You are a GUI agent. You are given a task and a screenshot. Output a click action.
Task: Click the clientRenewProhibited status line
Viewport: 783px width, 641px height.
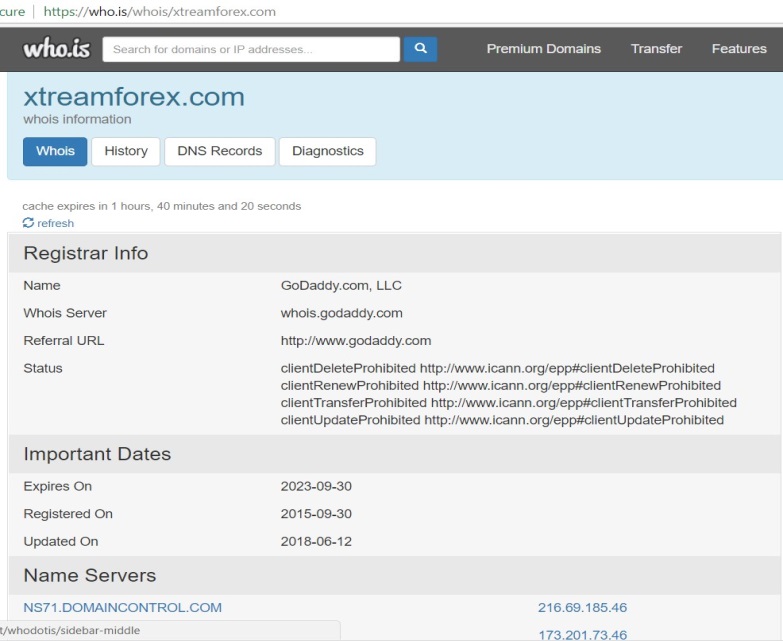pos(500,385)
